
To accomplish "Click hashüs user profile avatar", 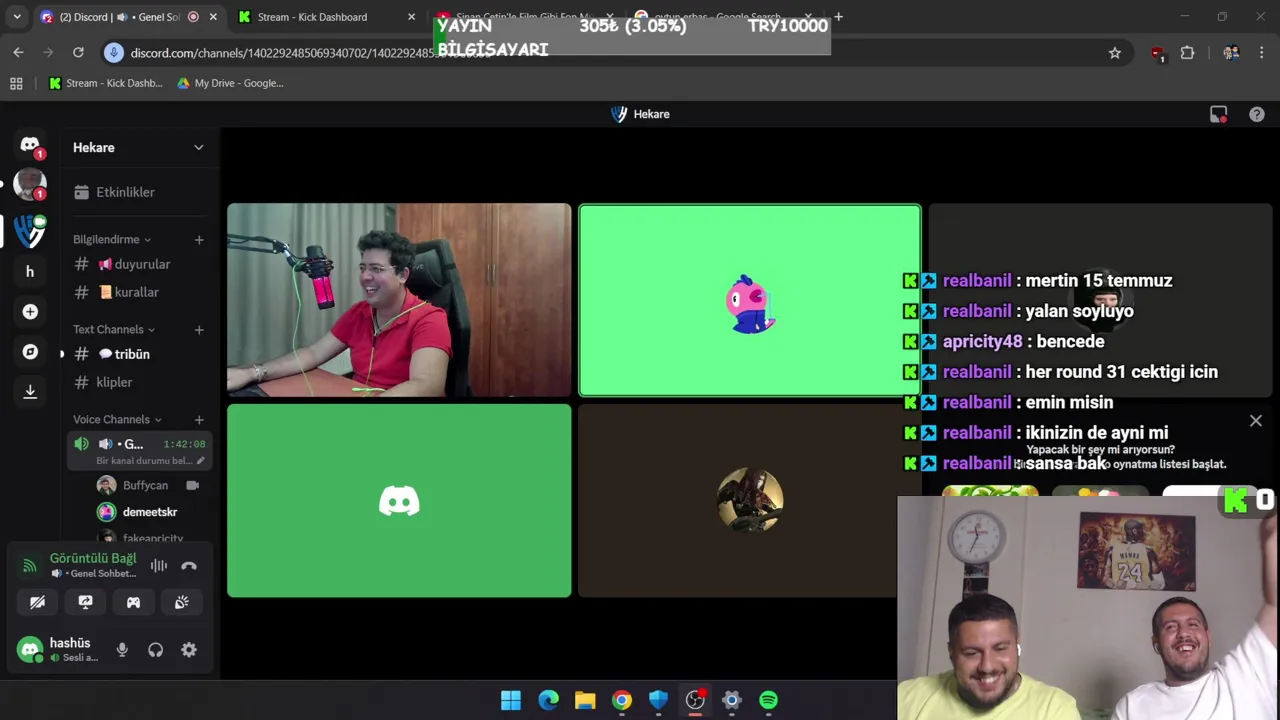I will [30, 650].
